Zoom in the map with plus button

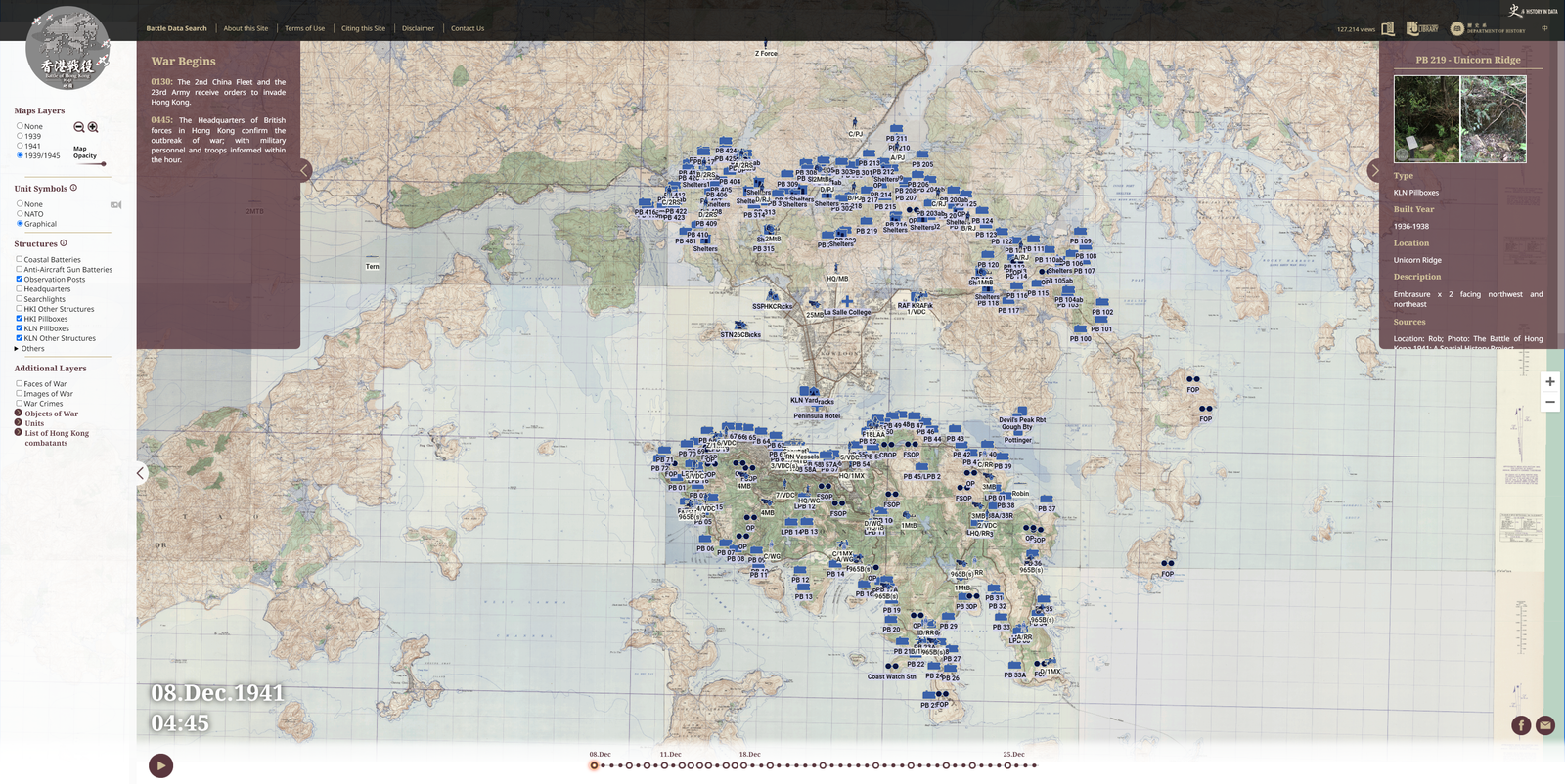pos(1550,382)
